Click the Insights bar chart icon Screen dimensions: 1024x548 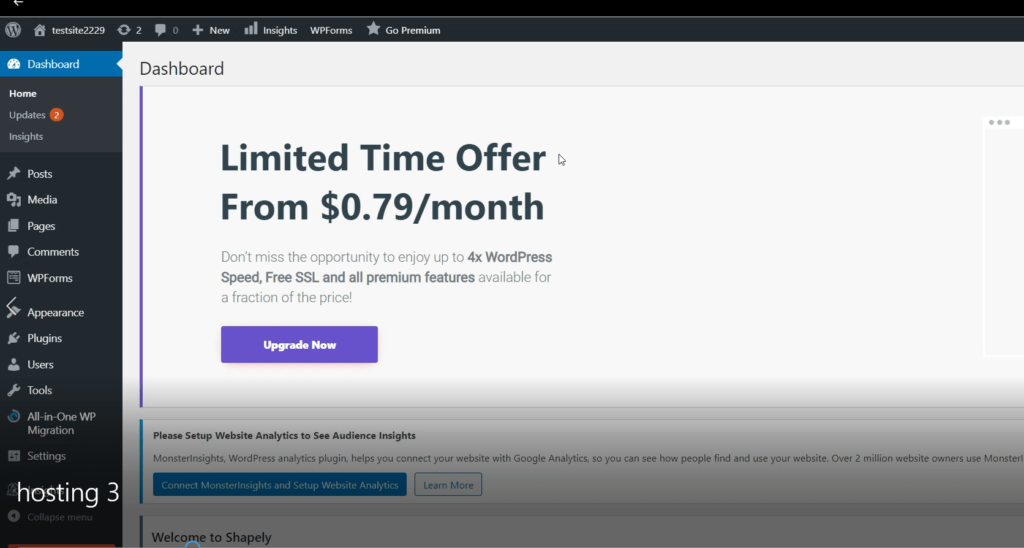(x=251, y=29)
